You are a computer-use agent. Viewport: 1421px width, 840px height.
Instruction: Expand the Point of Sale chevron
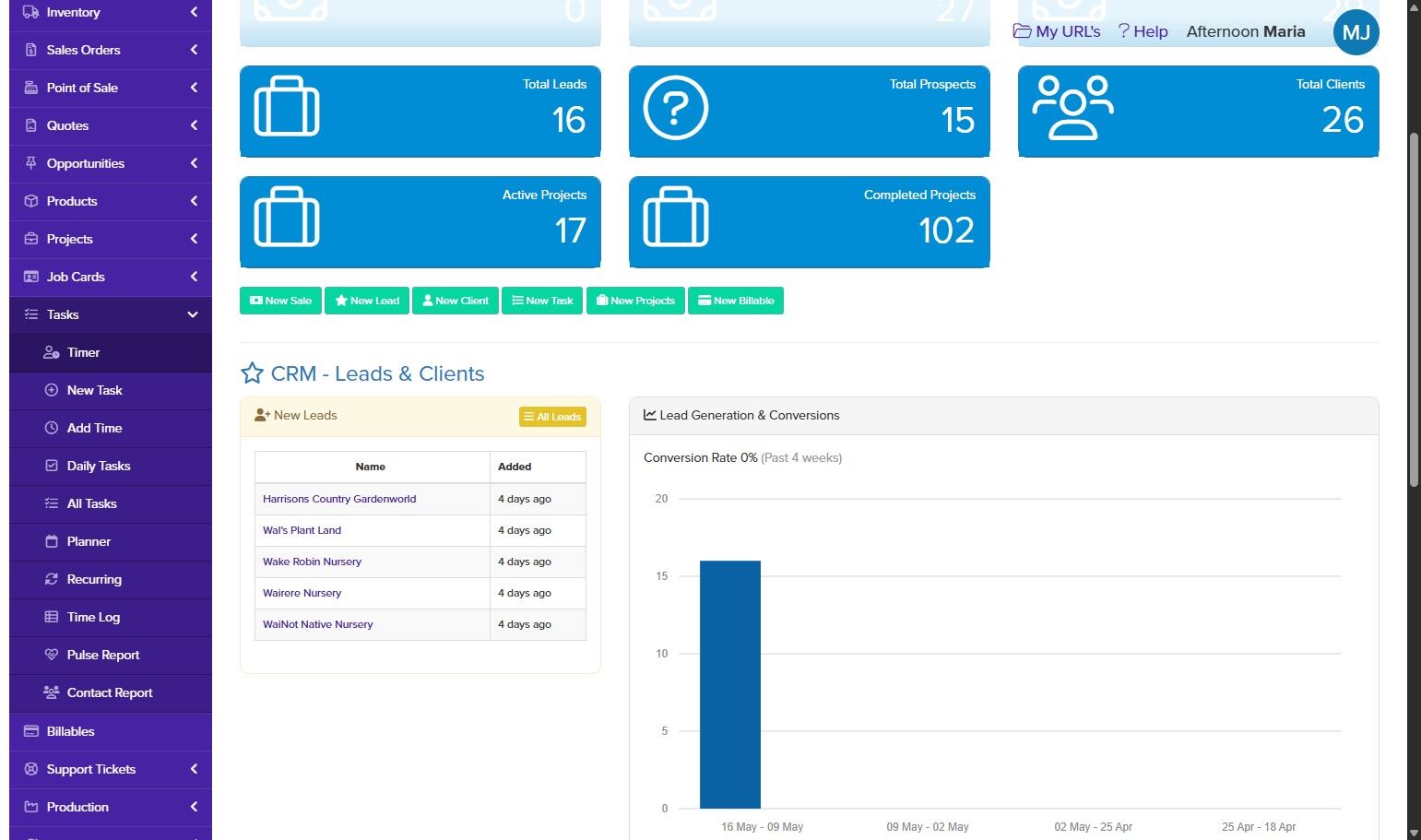[x=194, y=88]
